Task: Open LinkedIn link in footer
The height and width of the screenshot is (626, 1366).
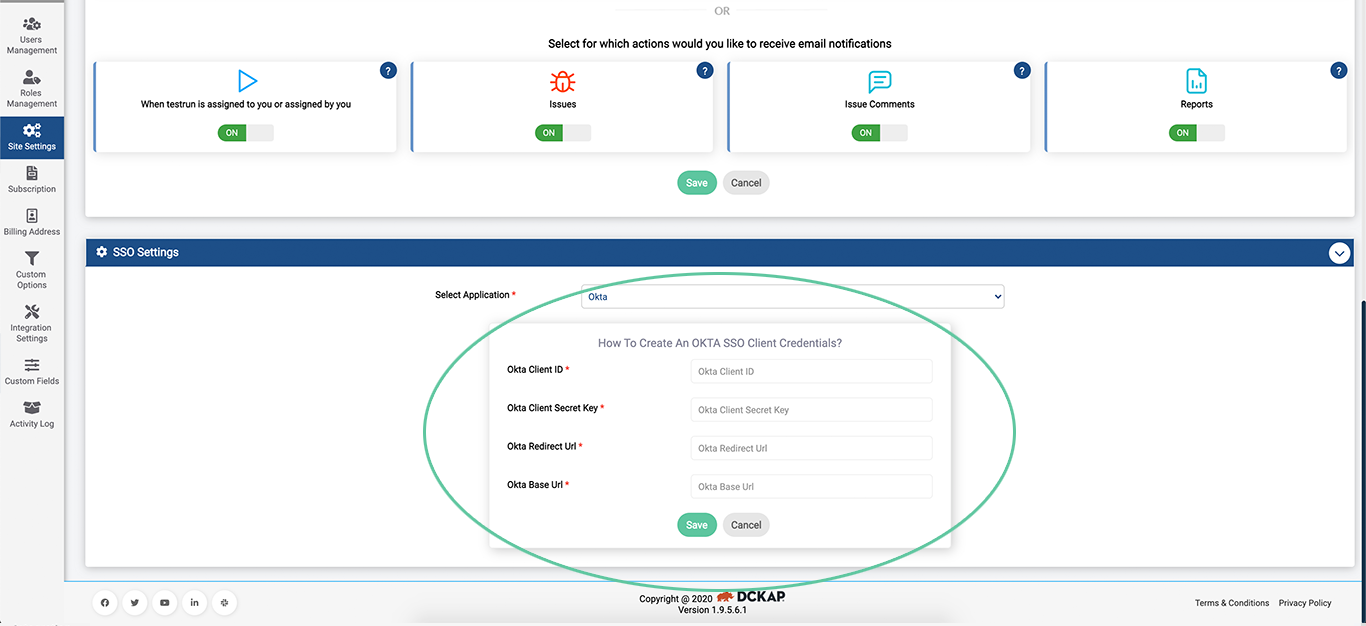Action: pos(195,603)
